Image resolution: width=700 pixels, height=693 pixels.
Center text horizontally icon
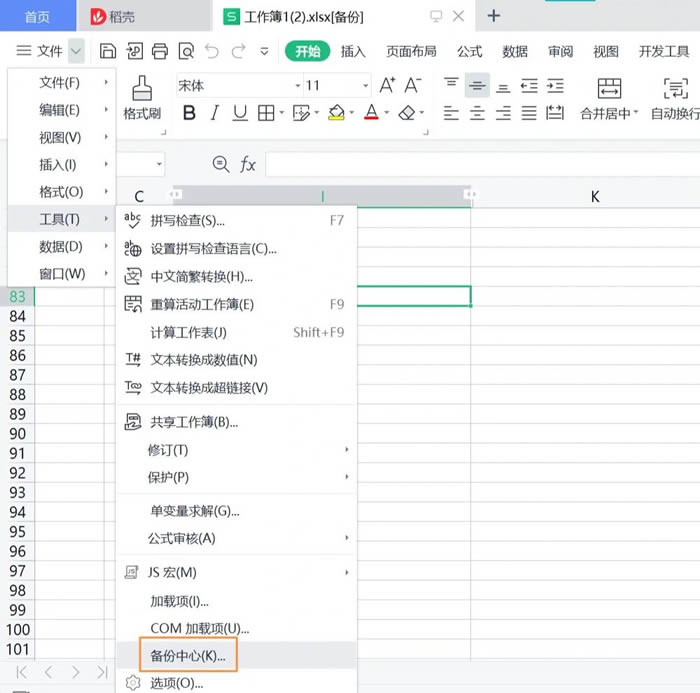coord(477,113)
